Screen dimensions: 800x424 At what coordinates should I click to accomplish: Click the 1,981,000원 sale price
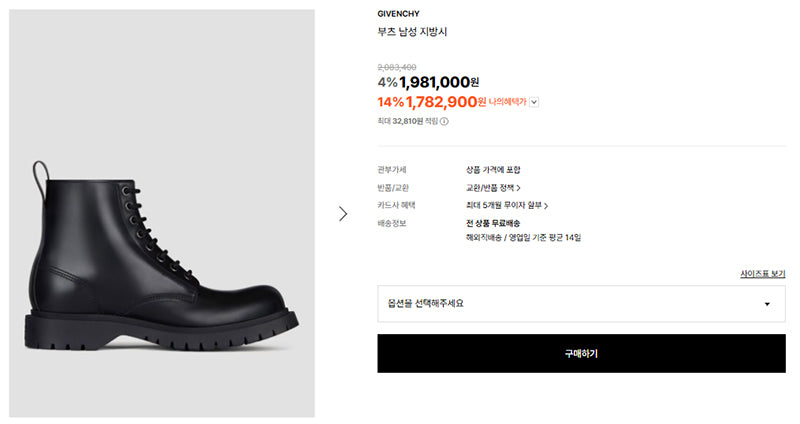pos(439,82)
